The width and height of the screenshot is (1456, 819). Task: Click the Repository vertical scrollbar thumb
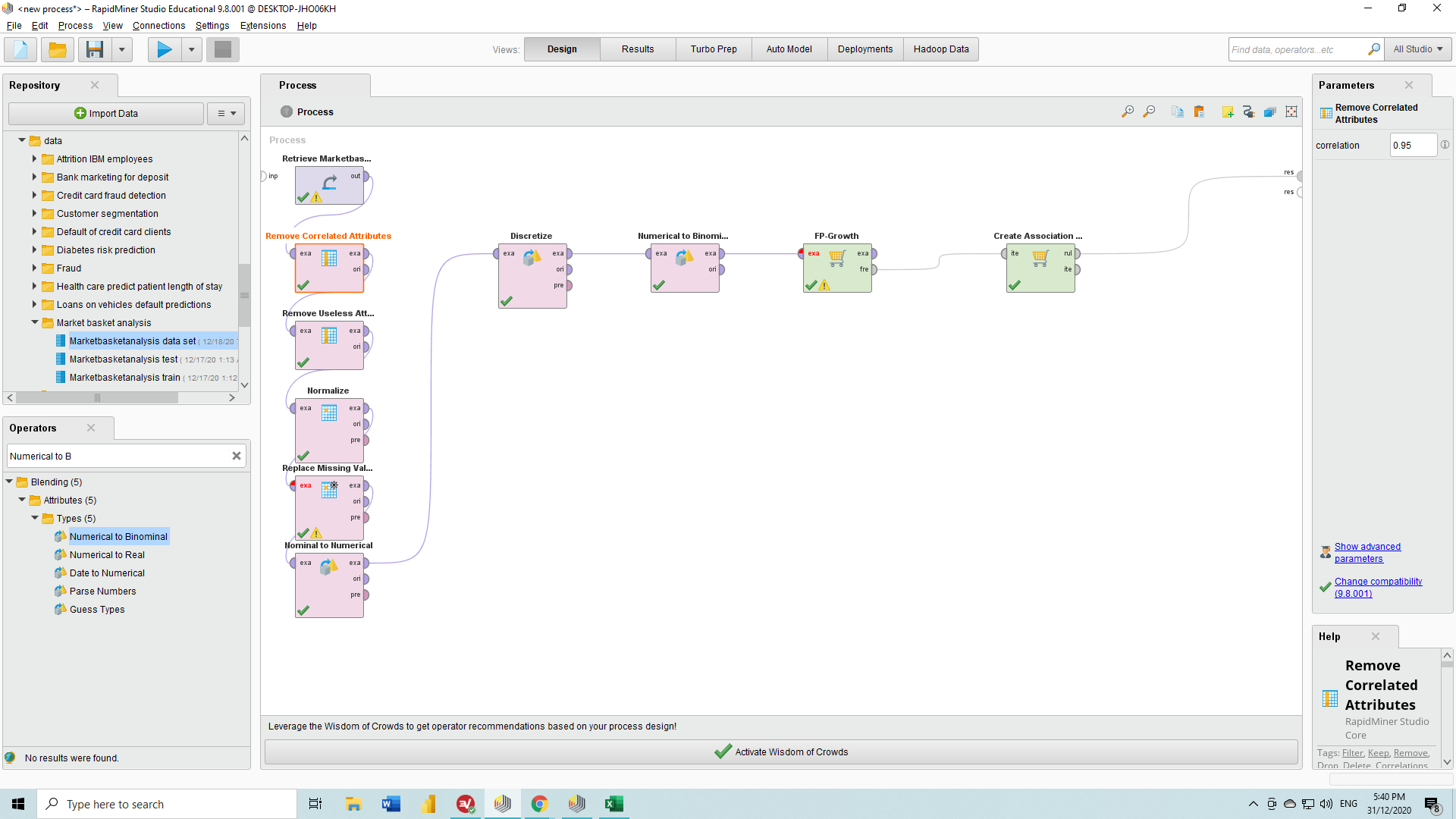[x=244, y=295]
